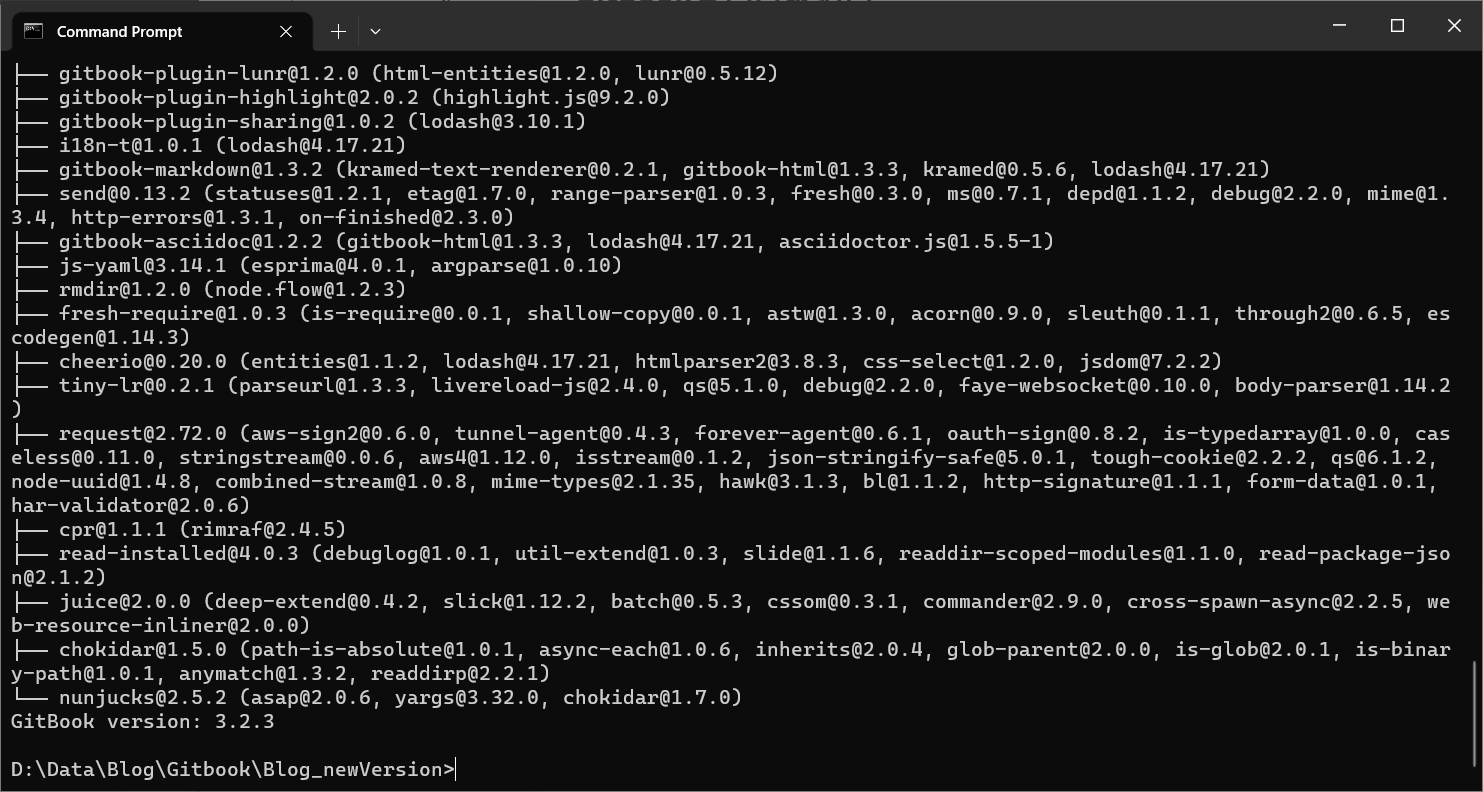Click the D:\Data\Blog\Gitbook\Blog_newVersion prompt line
1483x792 pixels.
pyautogui.click(x=232, y=769)
